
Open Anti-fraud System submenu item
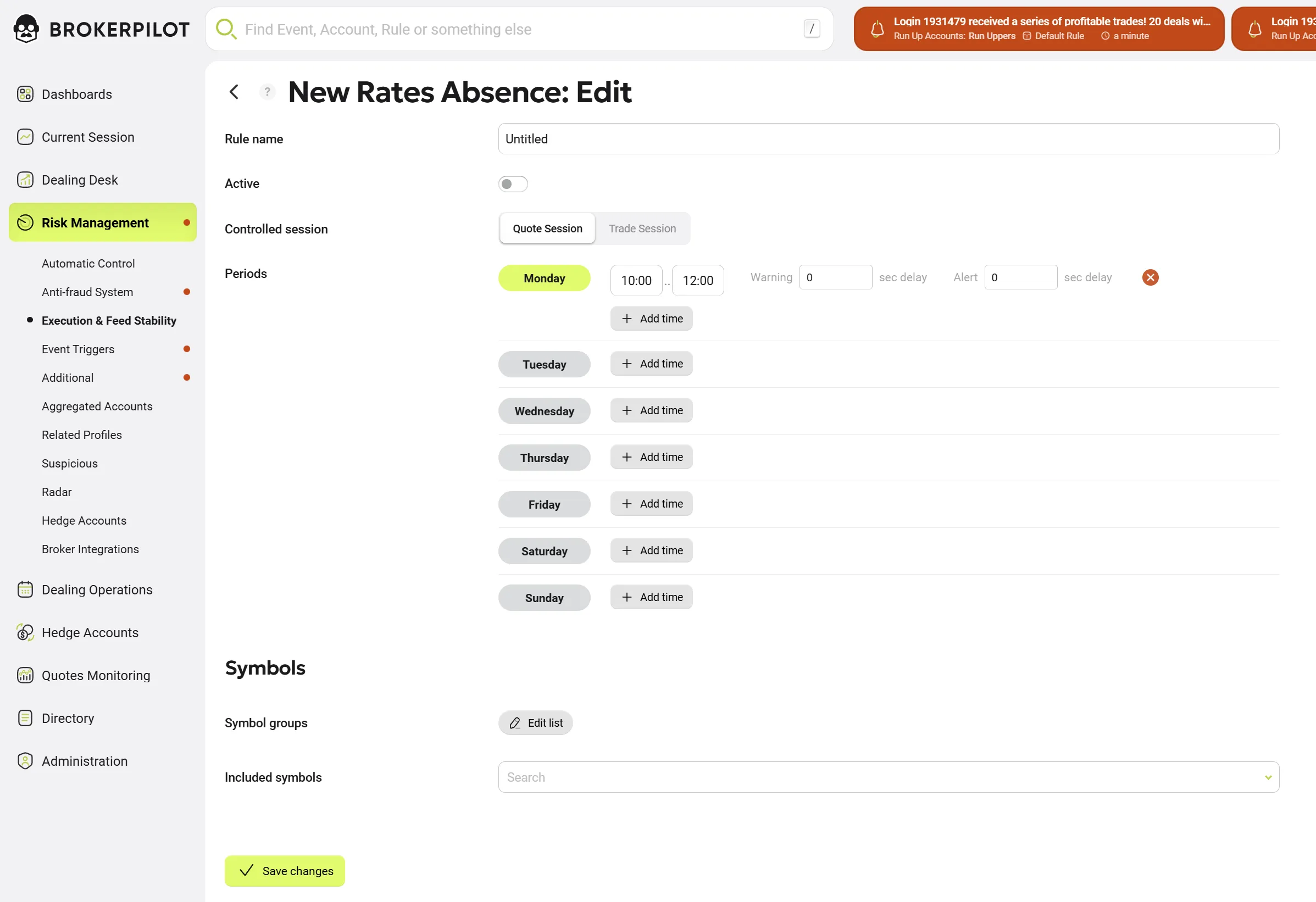(87, 292)
